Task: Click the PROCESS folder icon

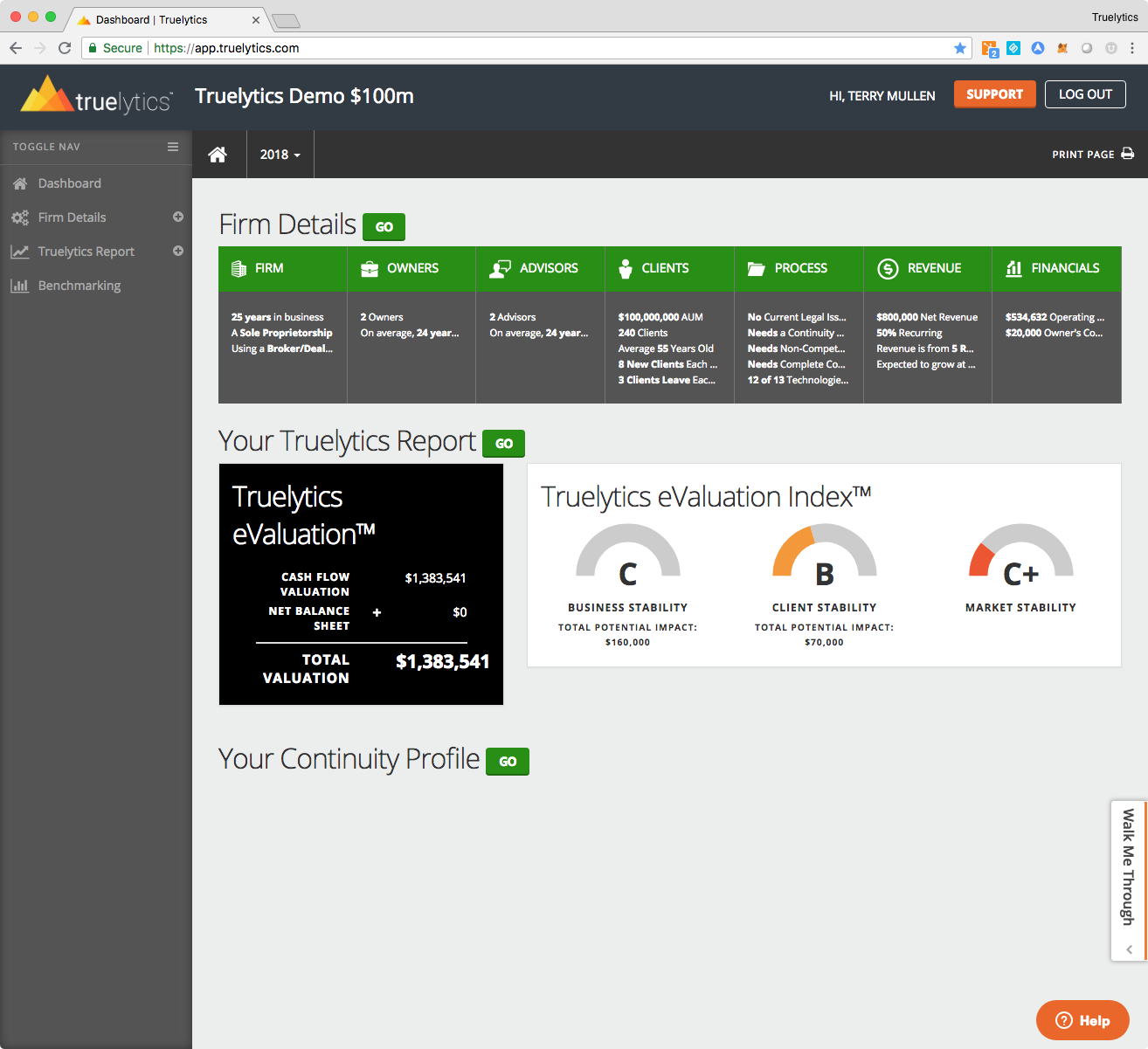Action: (757, 268)
